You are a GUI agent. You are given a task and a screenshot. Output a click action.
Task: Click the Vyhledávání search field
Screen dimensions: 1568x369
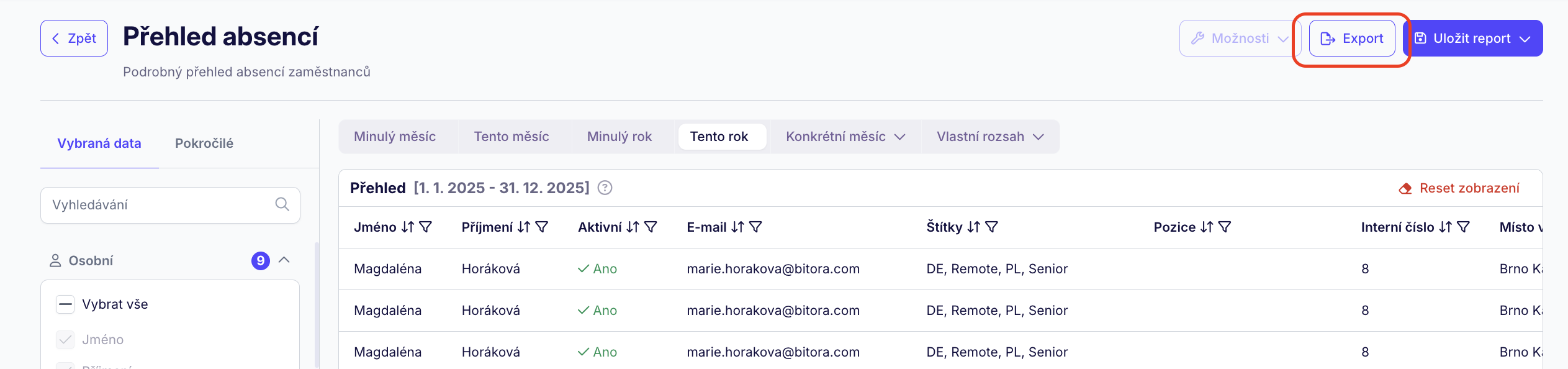pyautogui.click(x=161, y=205)
